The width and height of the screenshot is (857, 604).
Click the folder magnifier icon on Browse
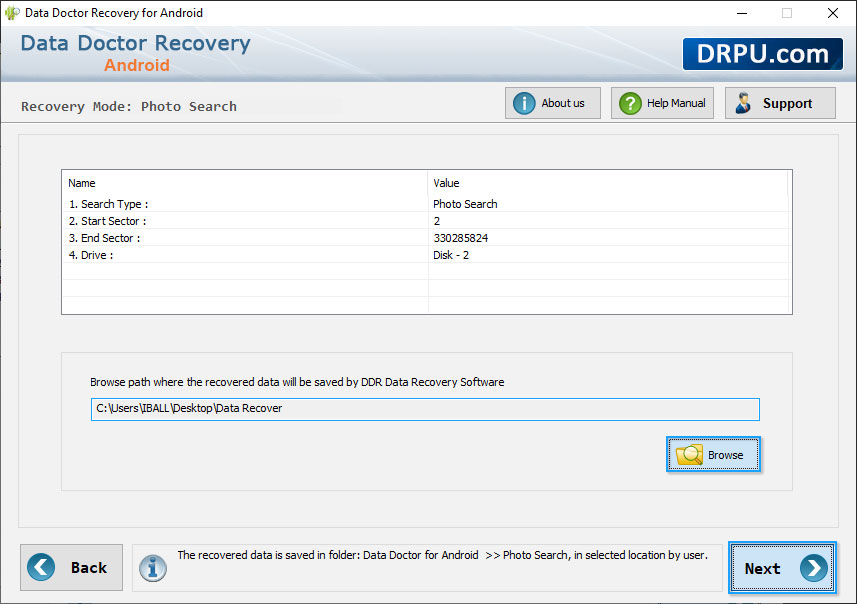pyautogui.click(x=689, y=455)
